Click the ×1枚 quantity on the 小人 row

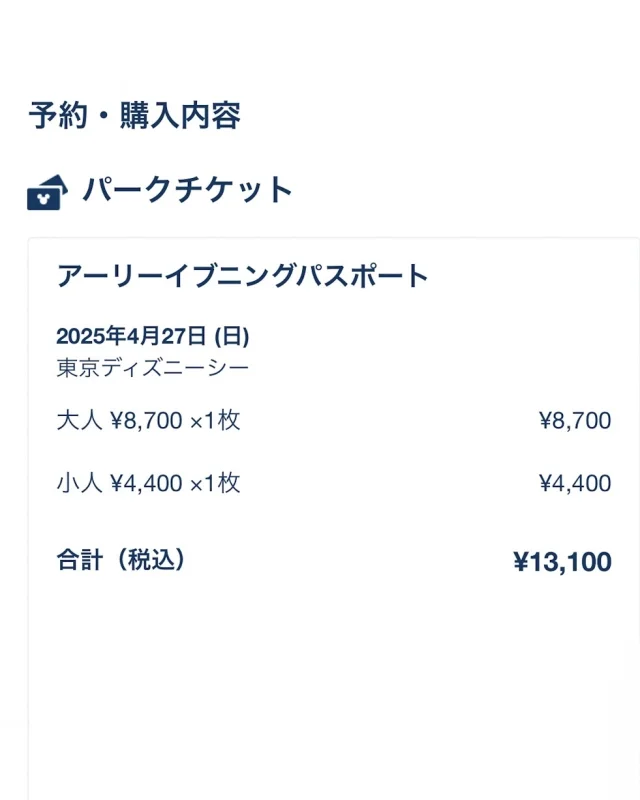[215, 484]
